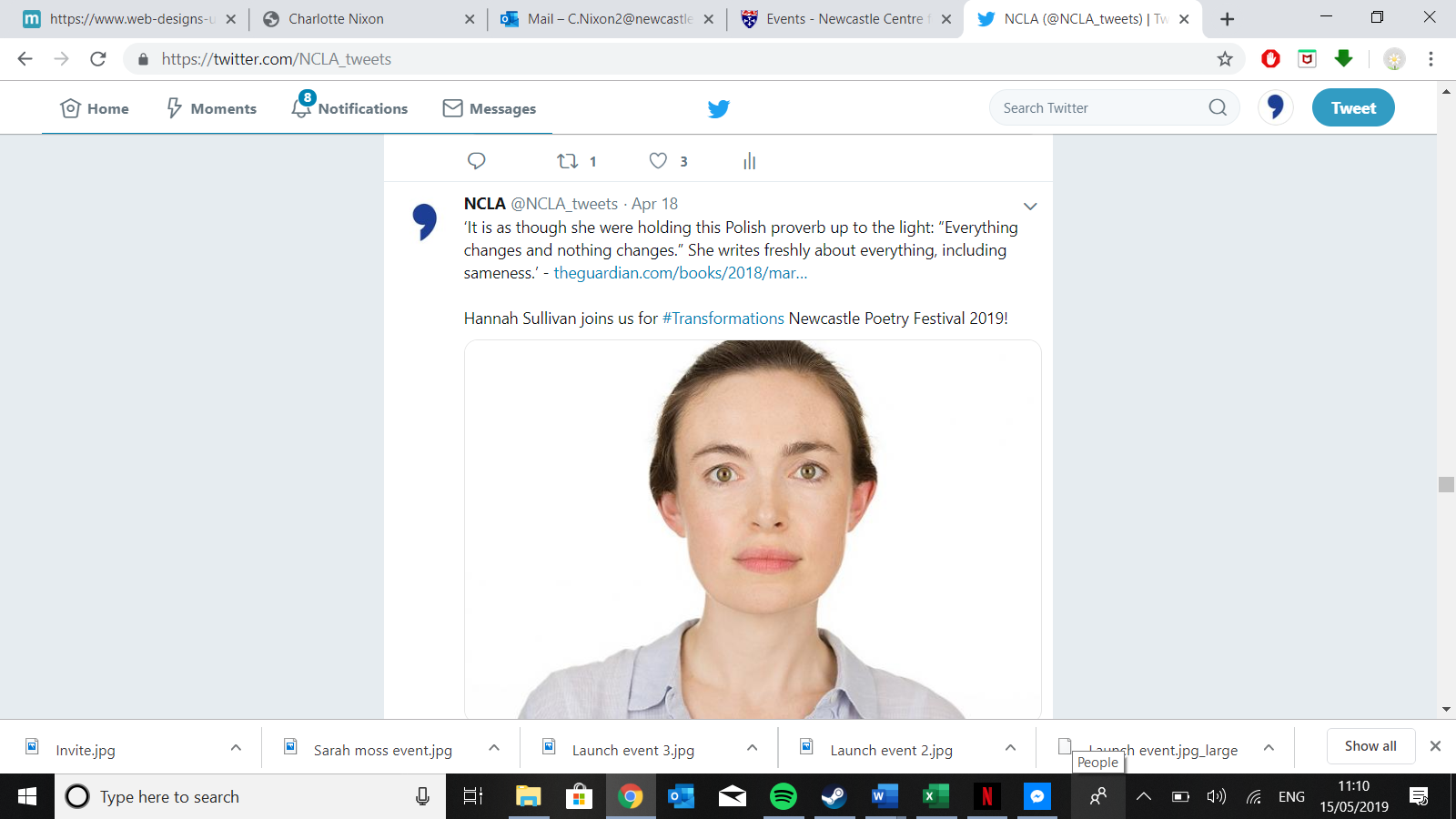1456x819 pixels.
Task: Click the Twitter bird logo in navbar
Action: [x=719, y=108]
